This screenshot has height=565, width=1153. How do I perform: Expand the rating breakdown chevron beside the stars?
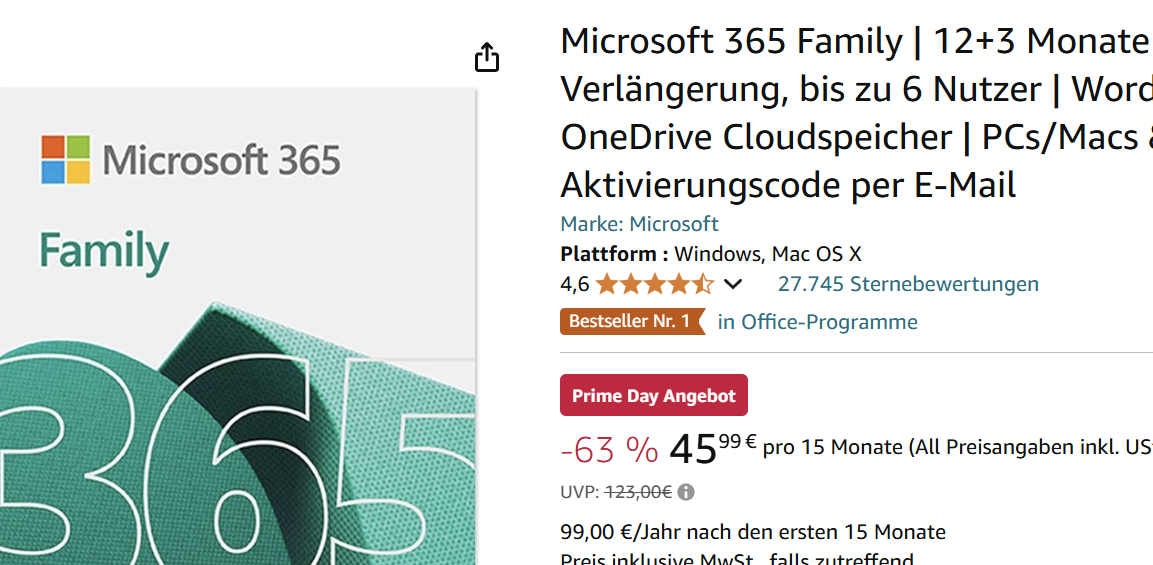[x=733, y=284]
